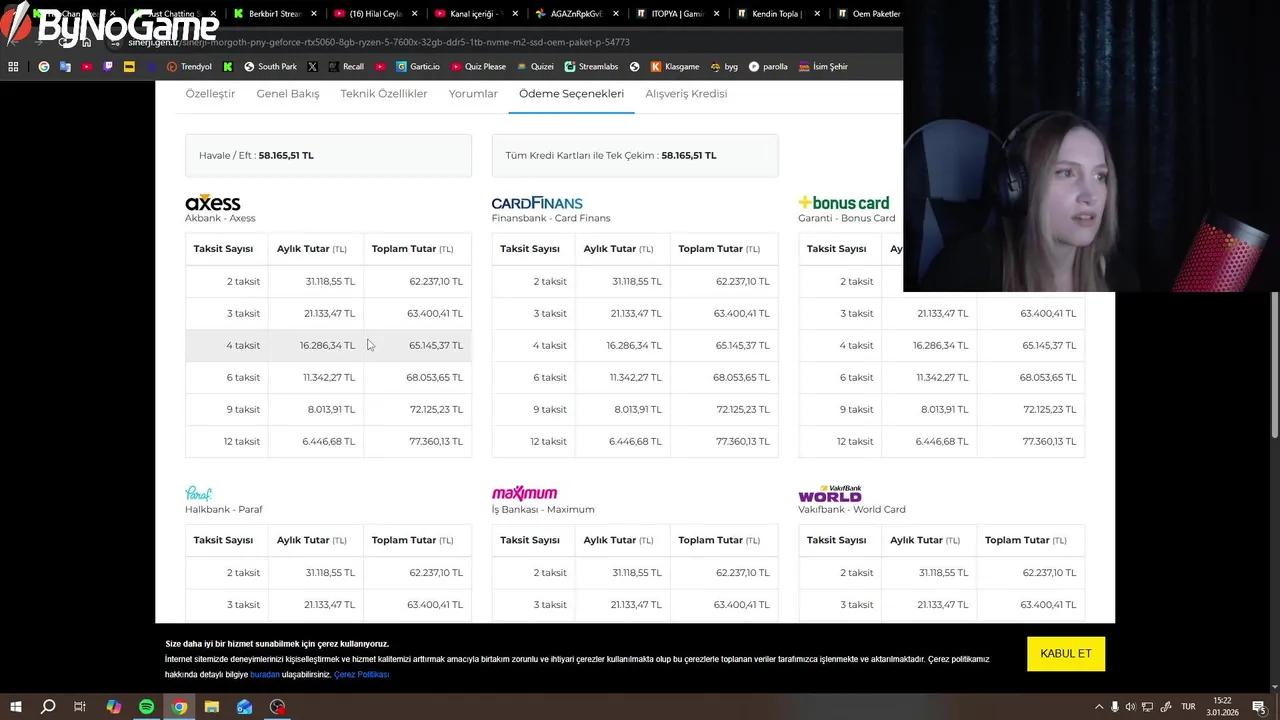Click the Paraf card logo
This screenshot has width=1280, height=720.
[x=198, y=493]
